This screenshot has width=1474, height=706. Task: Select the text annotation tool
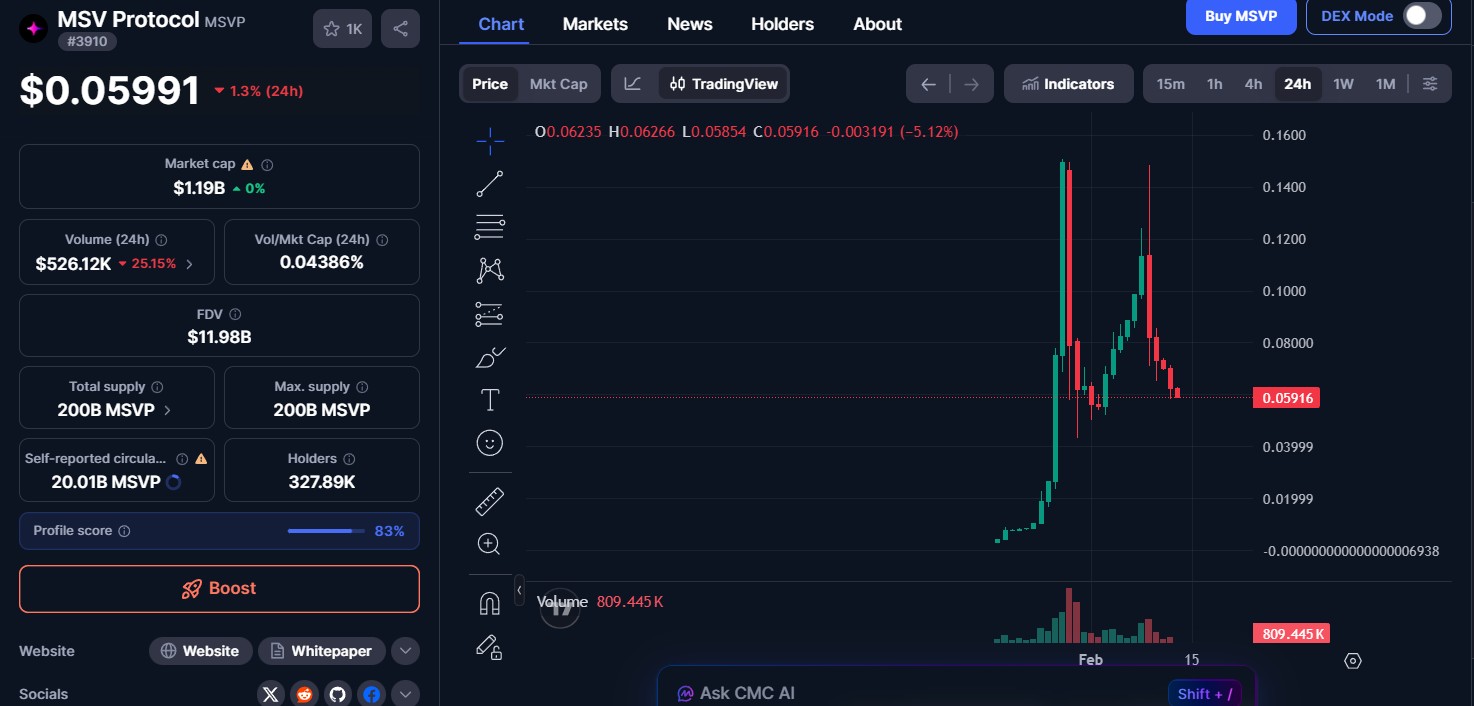pyautogui.click(x=490, y=398)
